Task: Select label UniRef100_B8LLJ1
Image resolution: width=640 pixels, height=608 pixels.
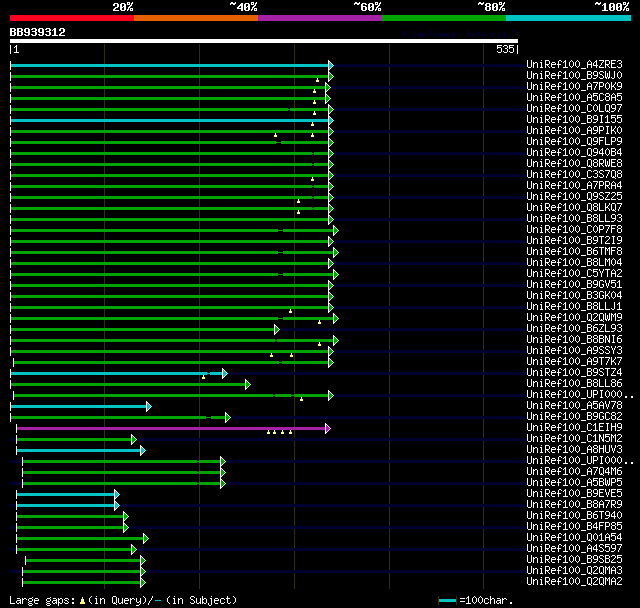Action: [x=574, y=307]
